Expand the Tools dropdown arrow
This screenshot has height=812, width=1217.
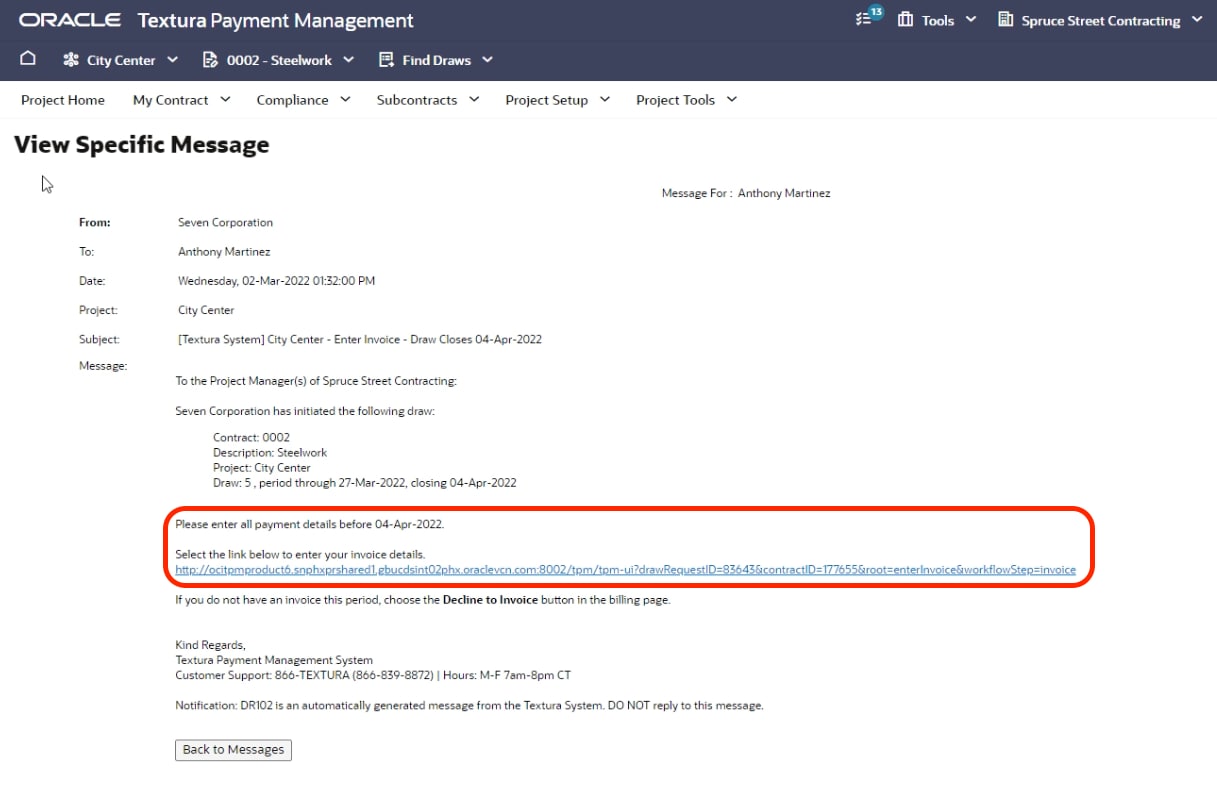[970, 20]
